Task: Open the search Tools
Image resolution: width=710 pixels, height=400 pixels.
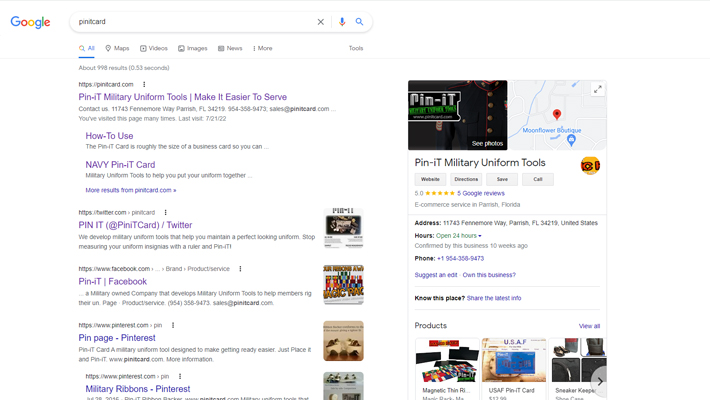Action: point(356,48)
